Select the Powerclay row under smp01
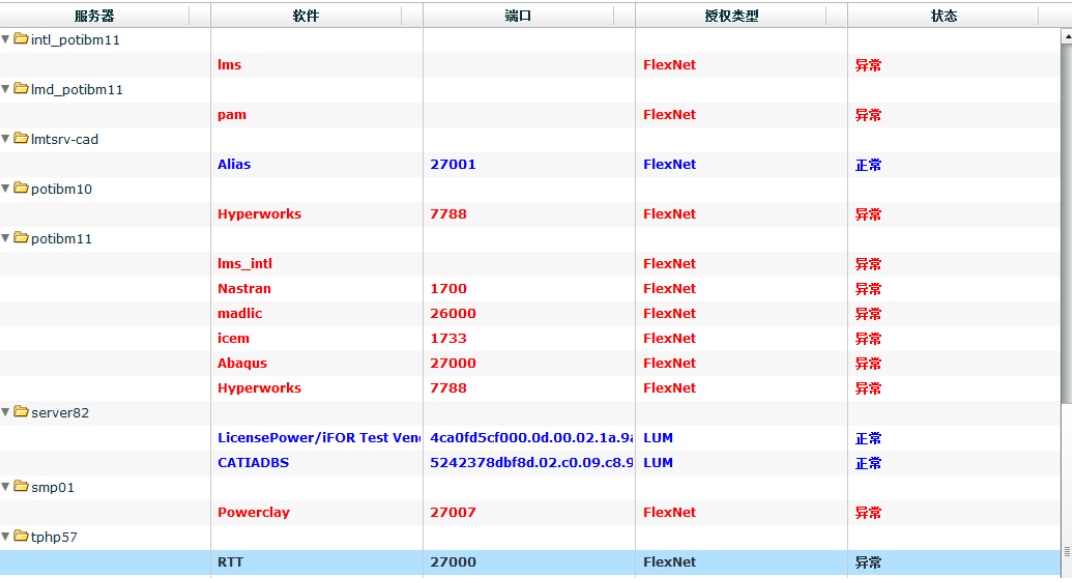 (253, 512)
